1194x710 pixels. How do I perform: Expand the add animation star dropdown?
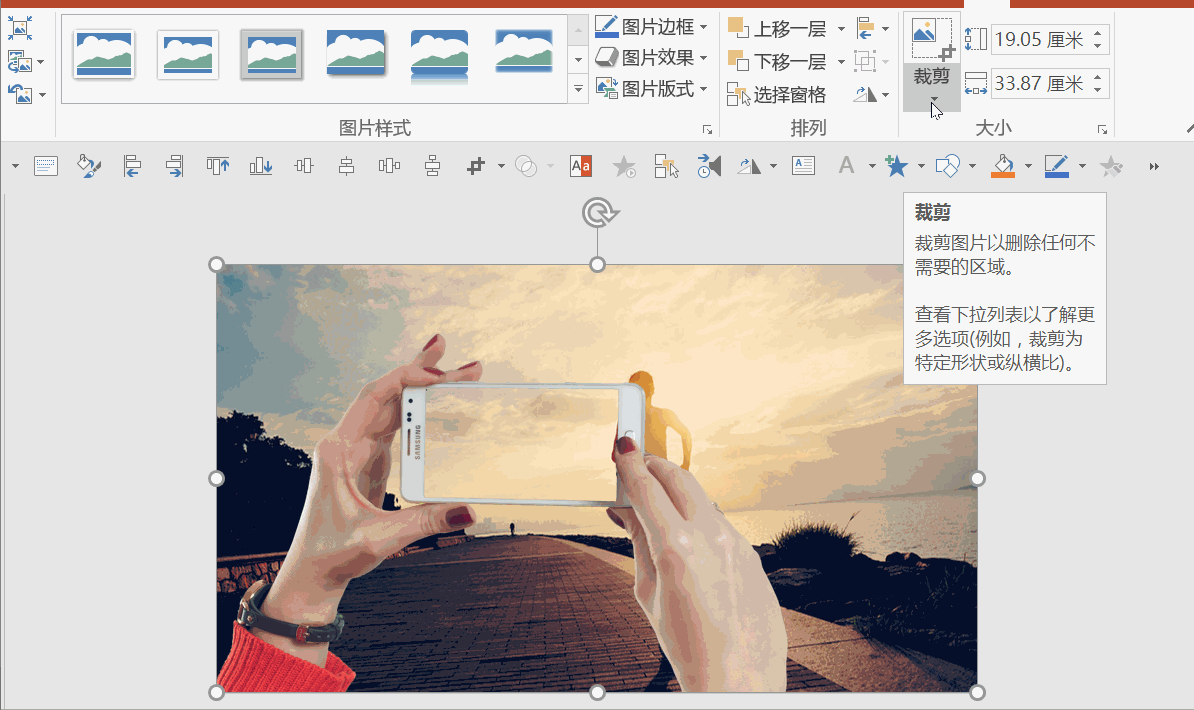tap(921, 166)
